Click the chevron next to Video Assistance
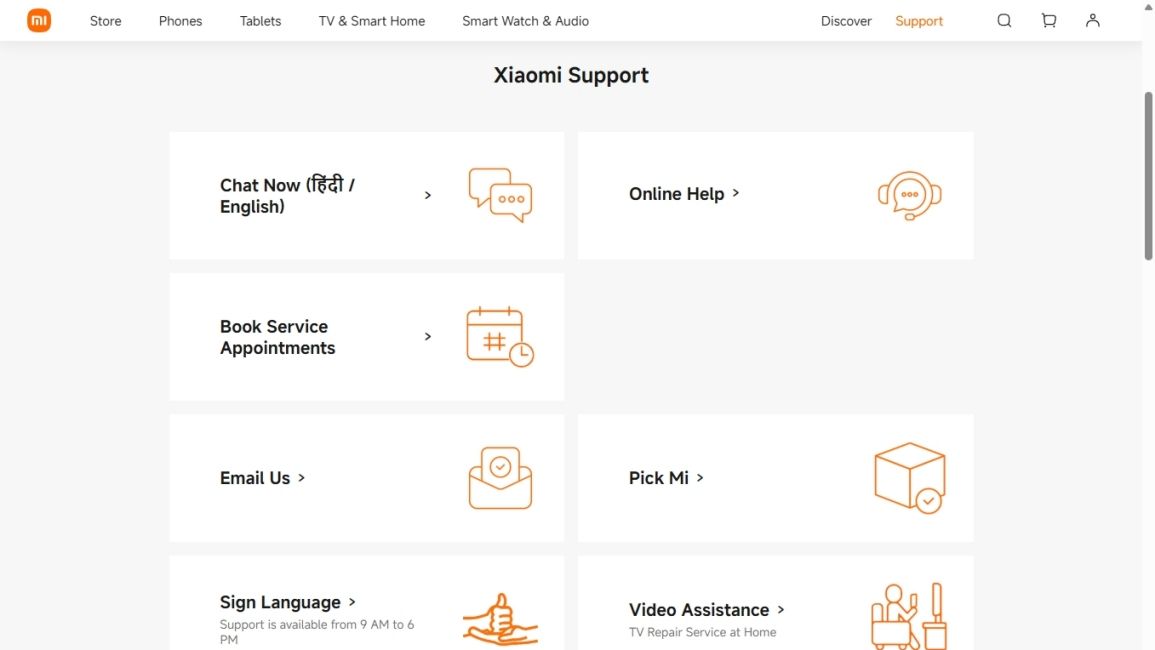This screenshot has width=1155, height=650. 781,609
